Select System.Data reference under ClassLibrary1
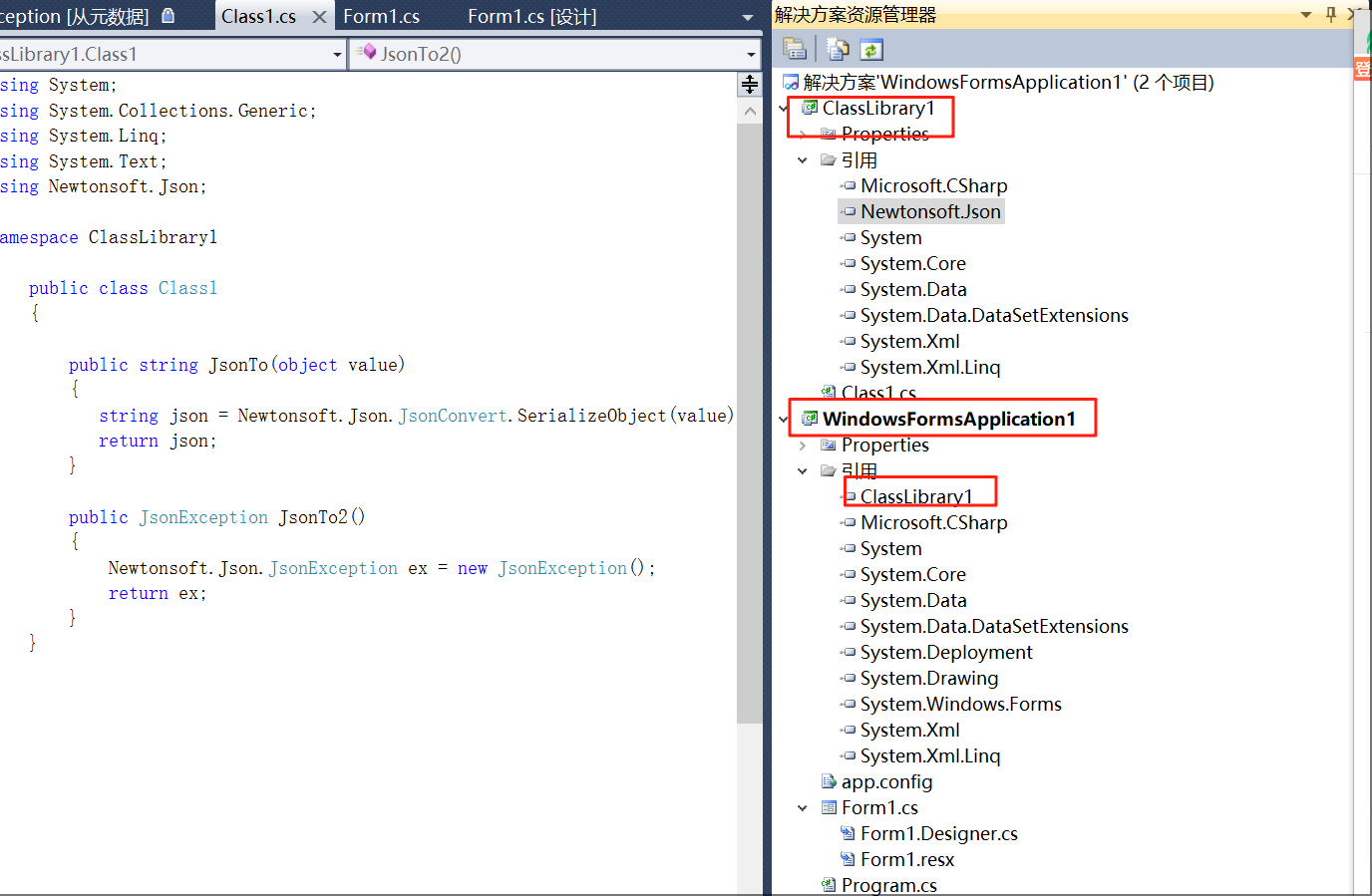Image resolution: width=1372 pixels, height=896 pixels. (913, 289)
